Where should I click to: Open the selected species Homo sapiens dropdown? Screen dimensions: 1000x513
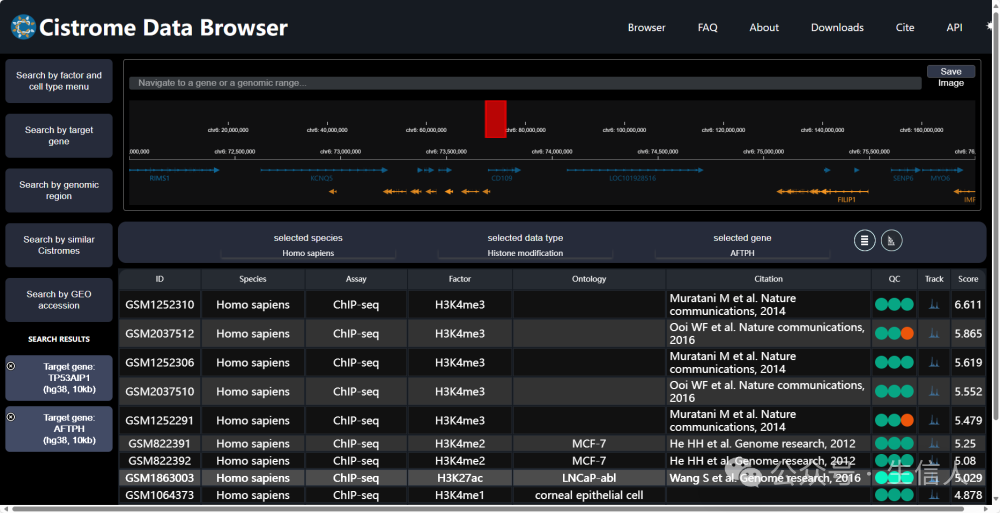pyautogui.click(x=308, y=253)
